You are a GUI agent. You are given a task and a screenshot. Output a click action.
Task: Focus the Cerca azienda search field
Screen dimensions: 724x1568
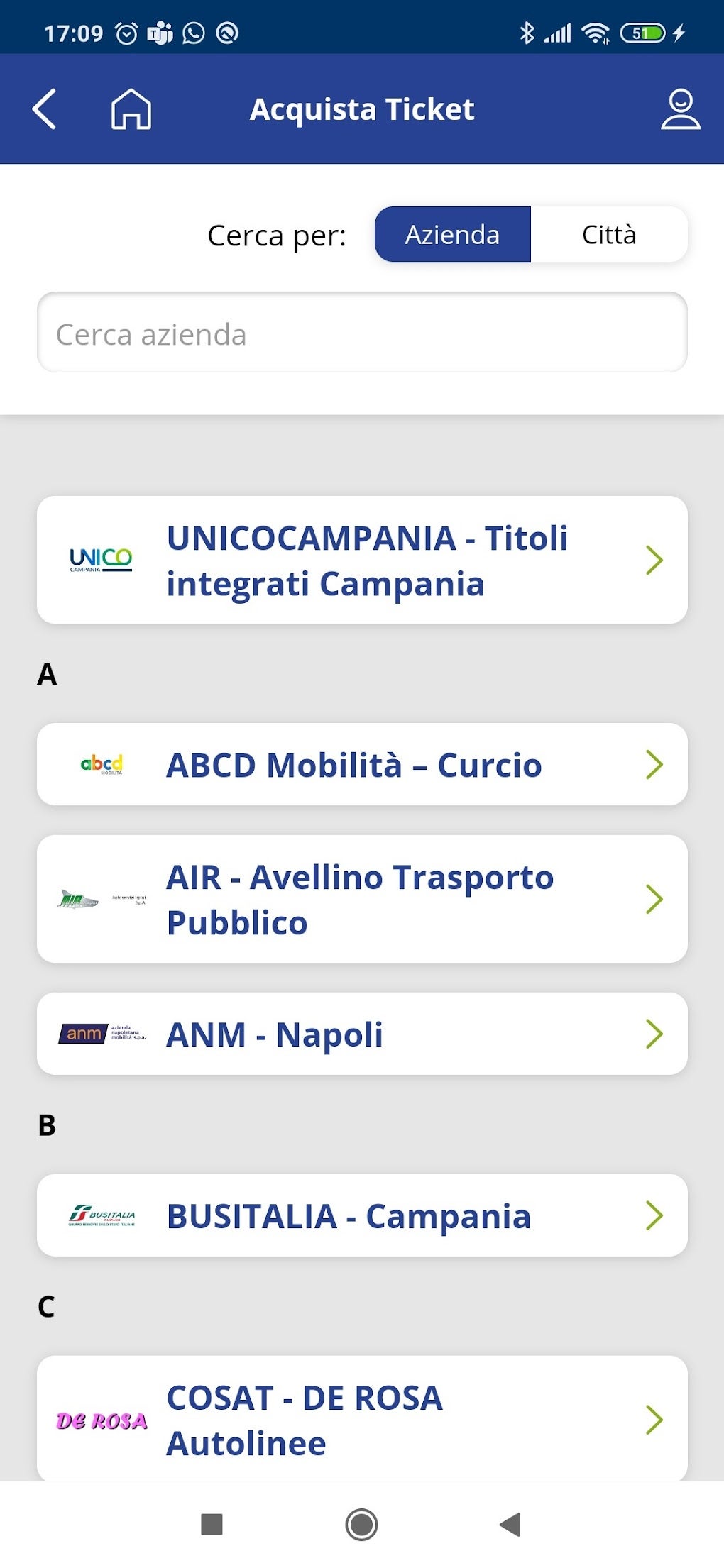(x=362, y=333)
